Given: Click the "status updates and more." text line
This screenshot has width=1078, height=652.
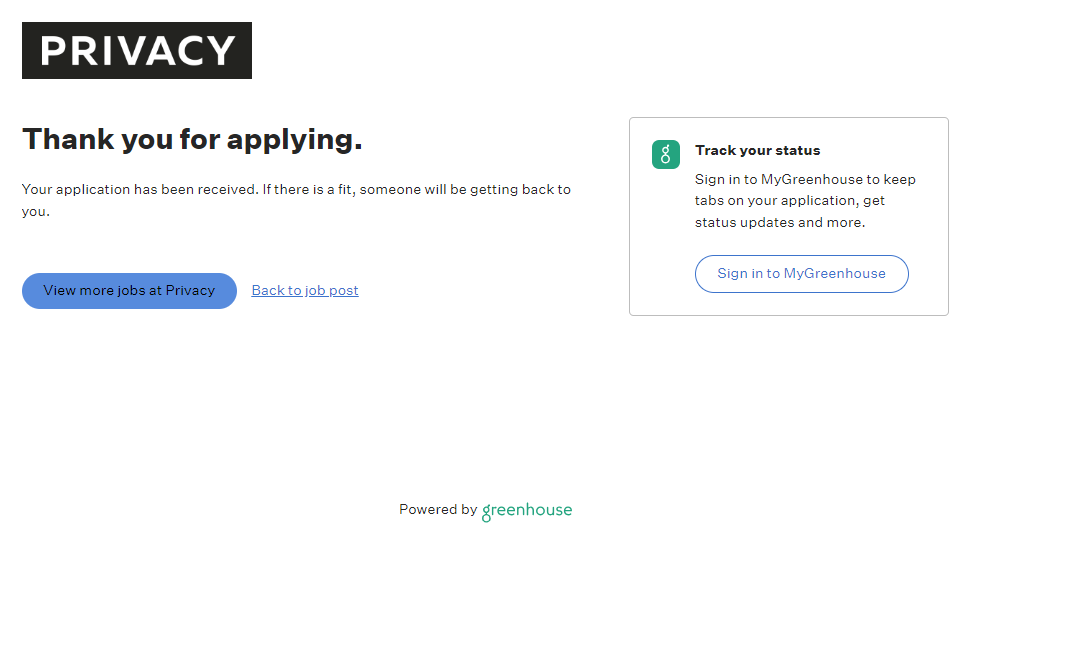Looking at the screenshot, I should 779,222.
